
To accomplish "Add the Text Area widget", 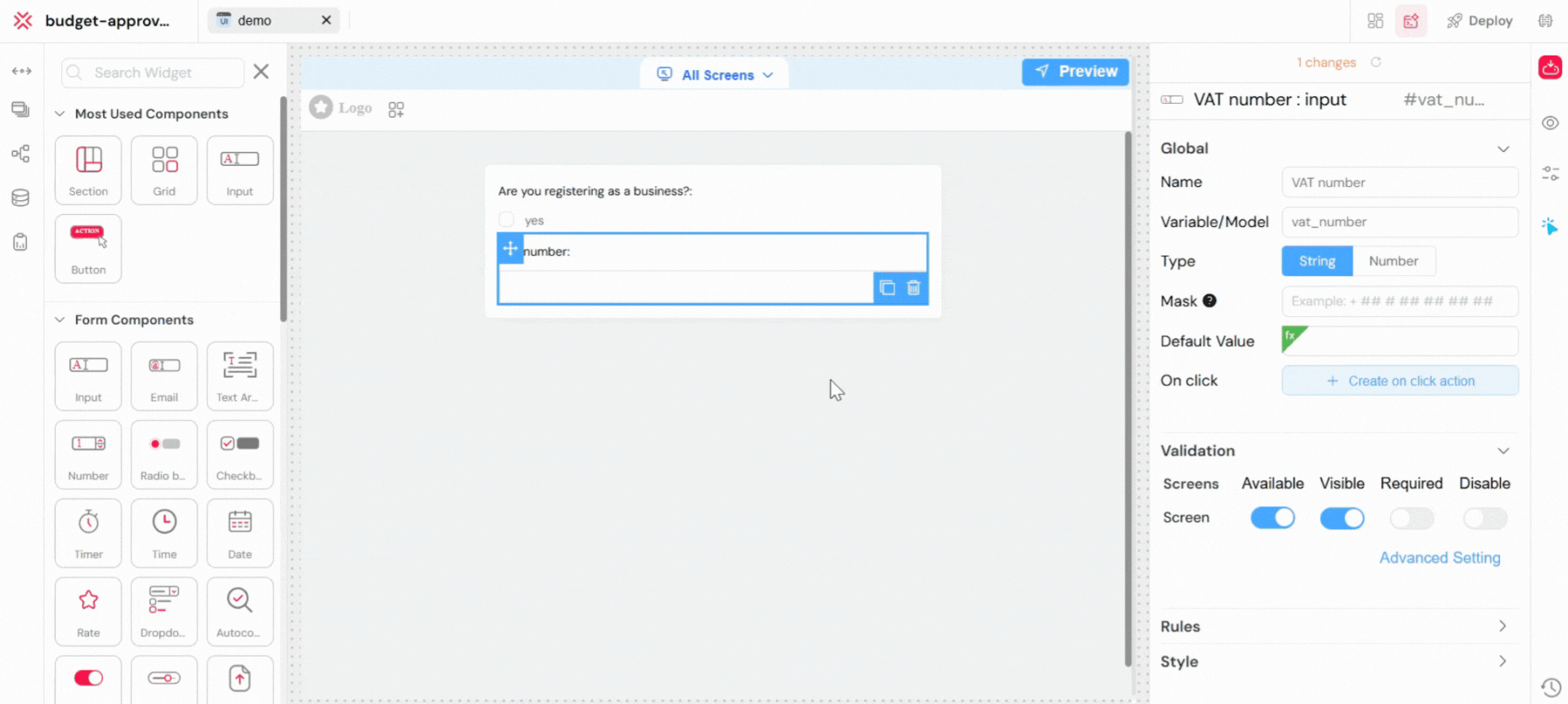I will point(240,376).
